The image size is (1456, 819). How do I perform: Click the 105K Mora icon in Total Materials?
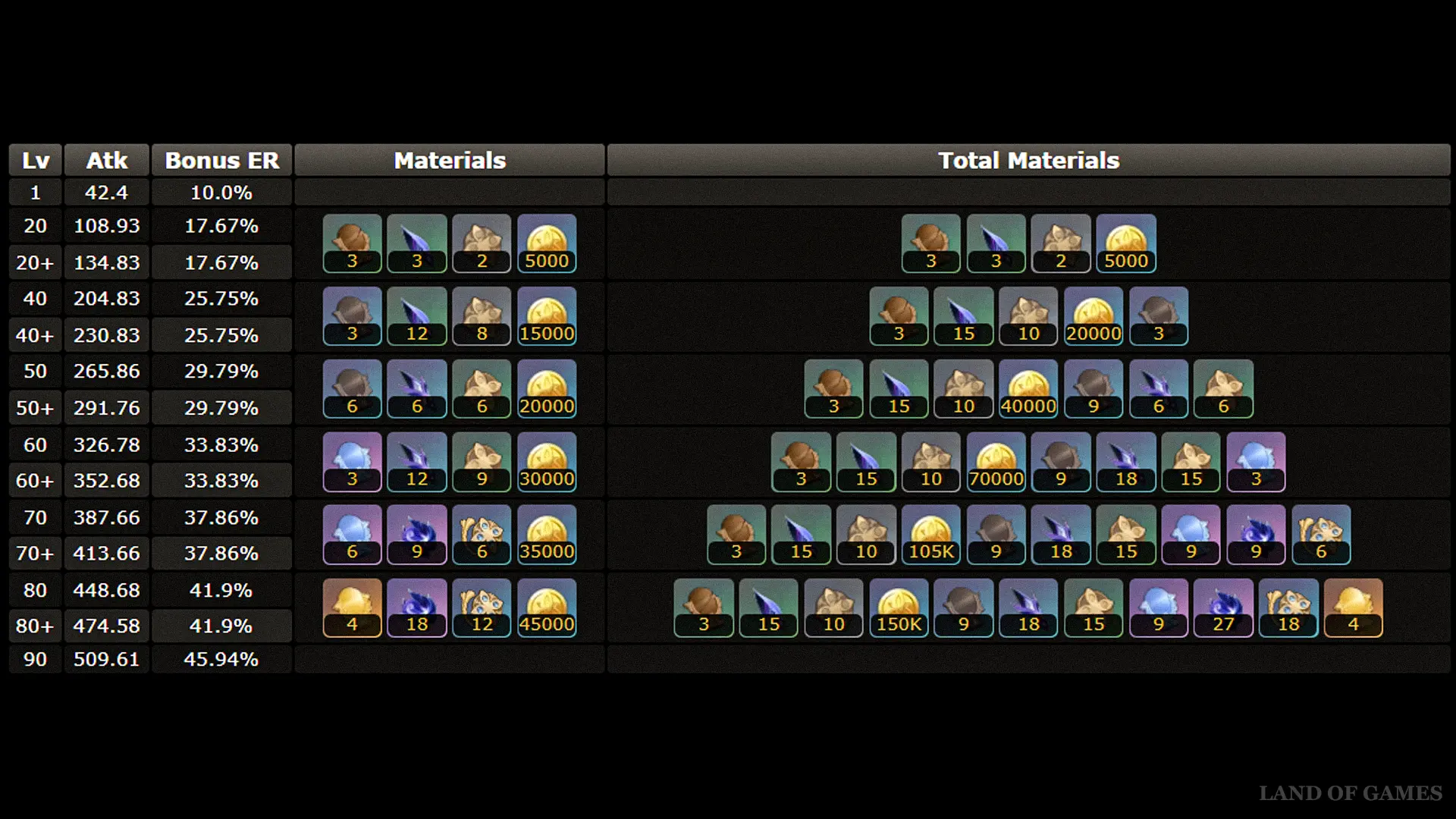pos(931,535)
